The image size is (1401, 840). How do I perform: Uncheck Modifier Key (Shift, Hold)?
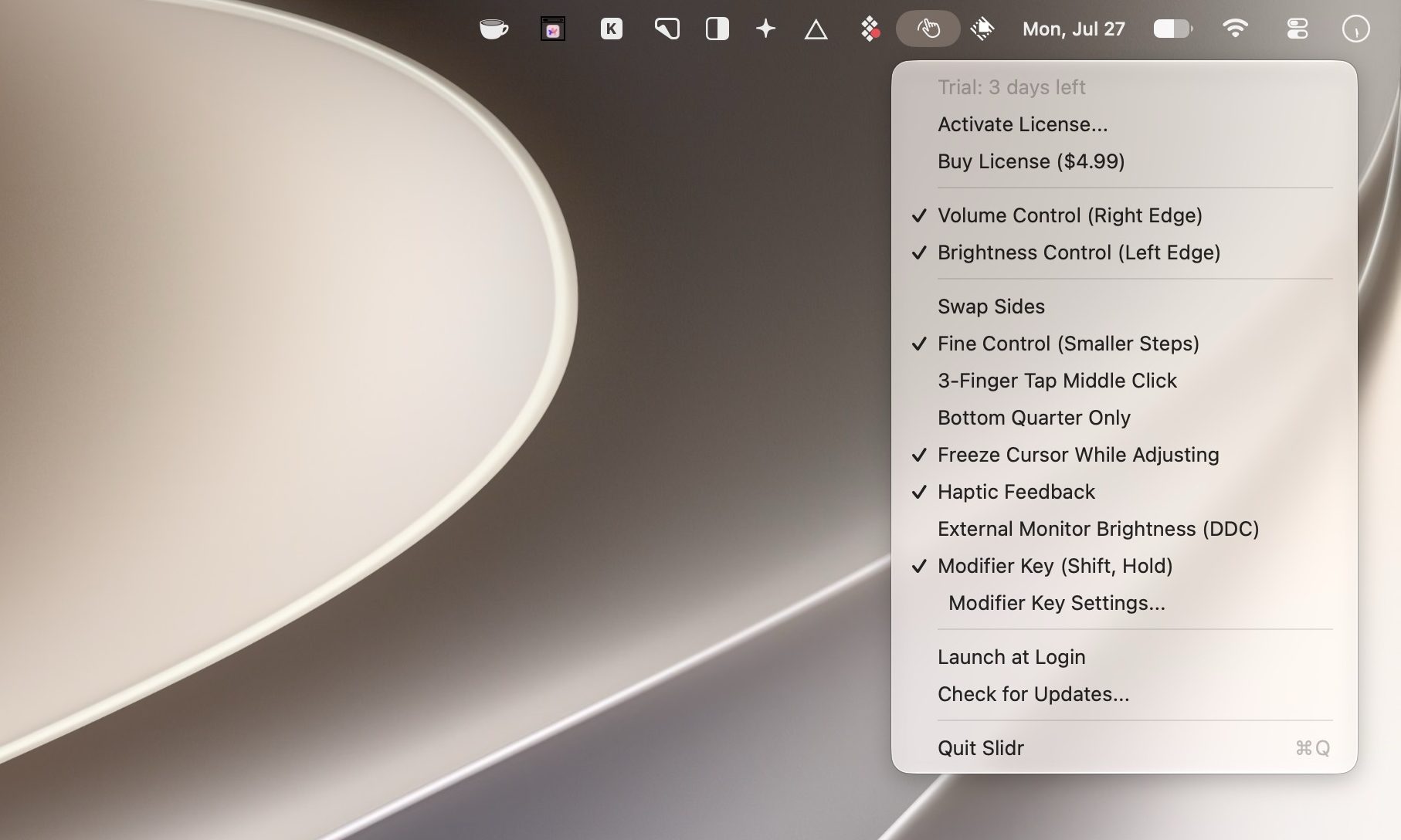(1124, 566)
